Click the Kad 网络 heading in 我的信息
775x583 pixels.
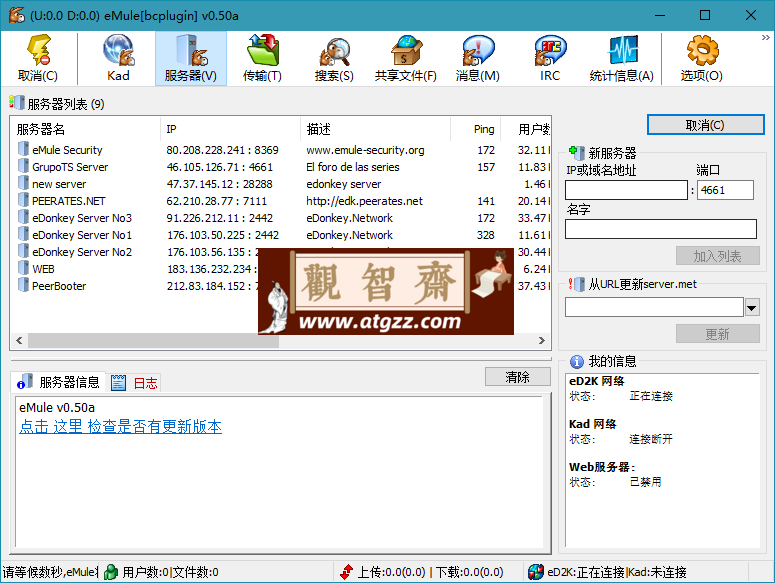(x=593, y=424)
